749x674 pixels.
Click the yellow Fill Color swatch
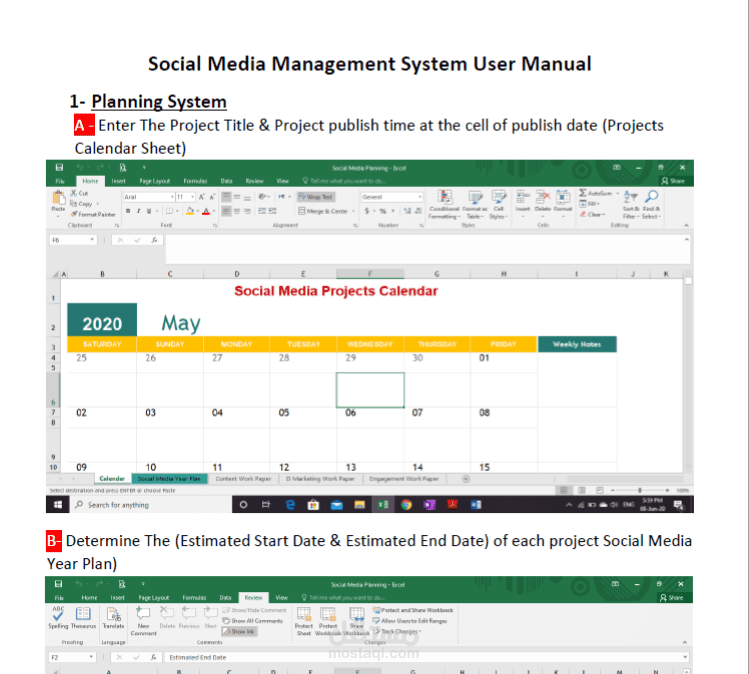tap(190, 211)
